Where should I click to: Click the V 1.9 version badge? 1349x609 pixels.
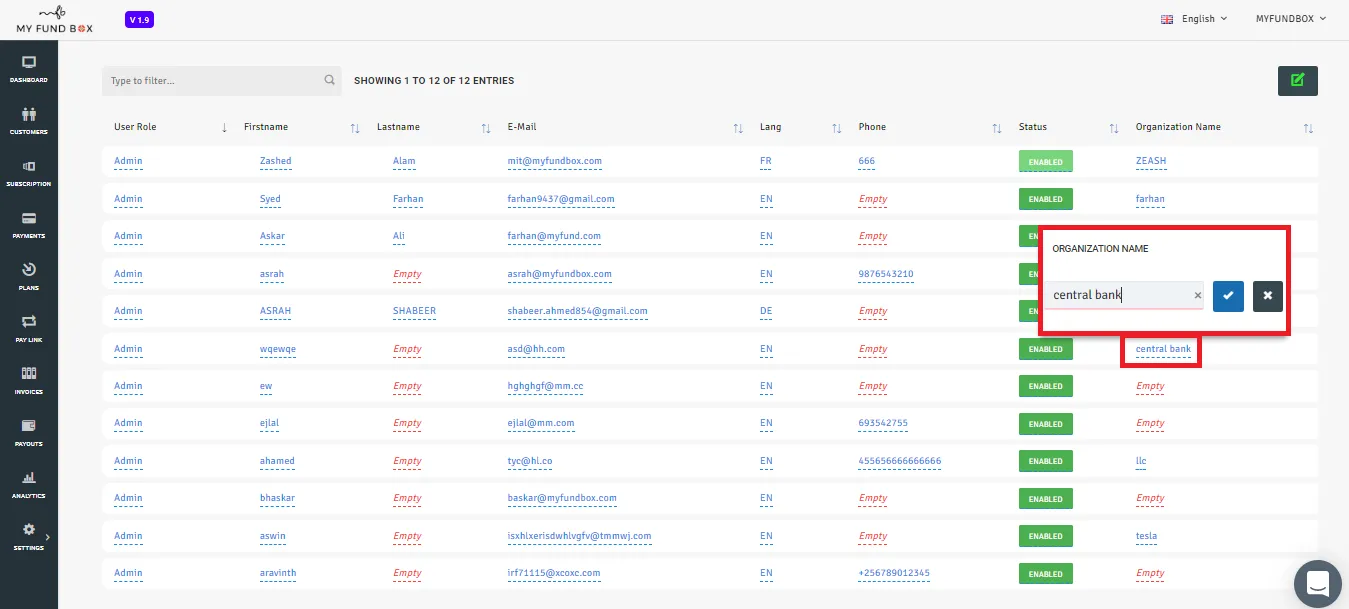(x=140, y=20)
